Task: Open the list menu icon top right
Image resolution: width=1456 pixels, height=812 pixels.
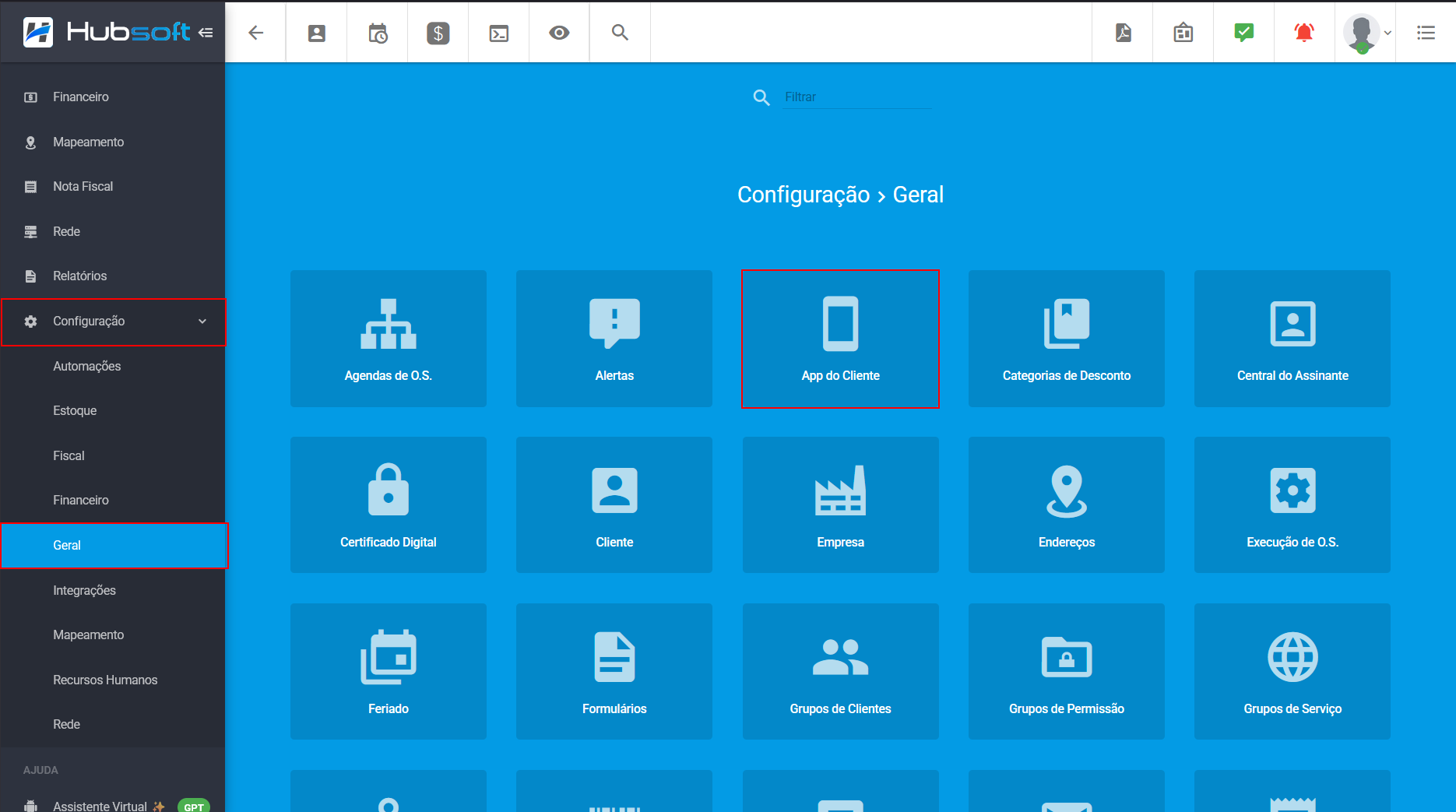Action: [x=1426, y=33]
